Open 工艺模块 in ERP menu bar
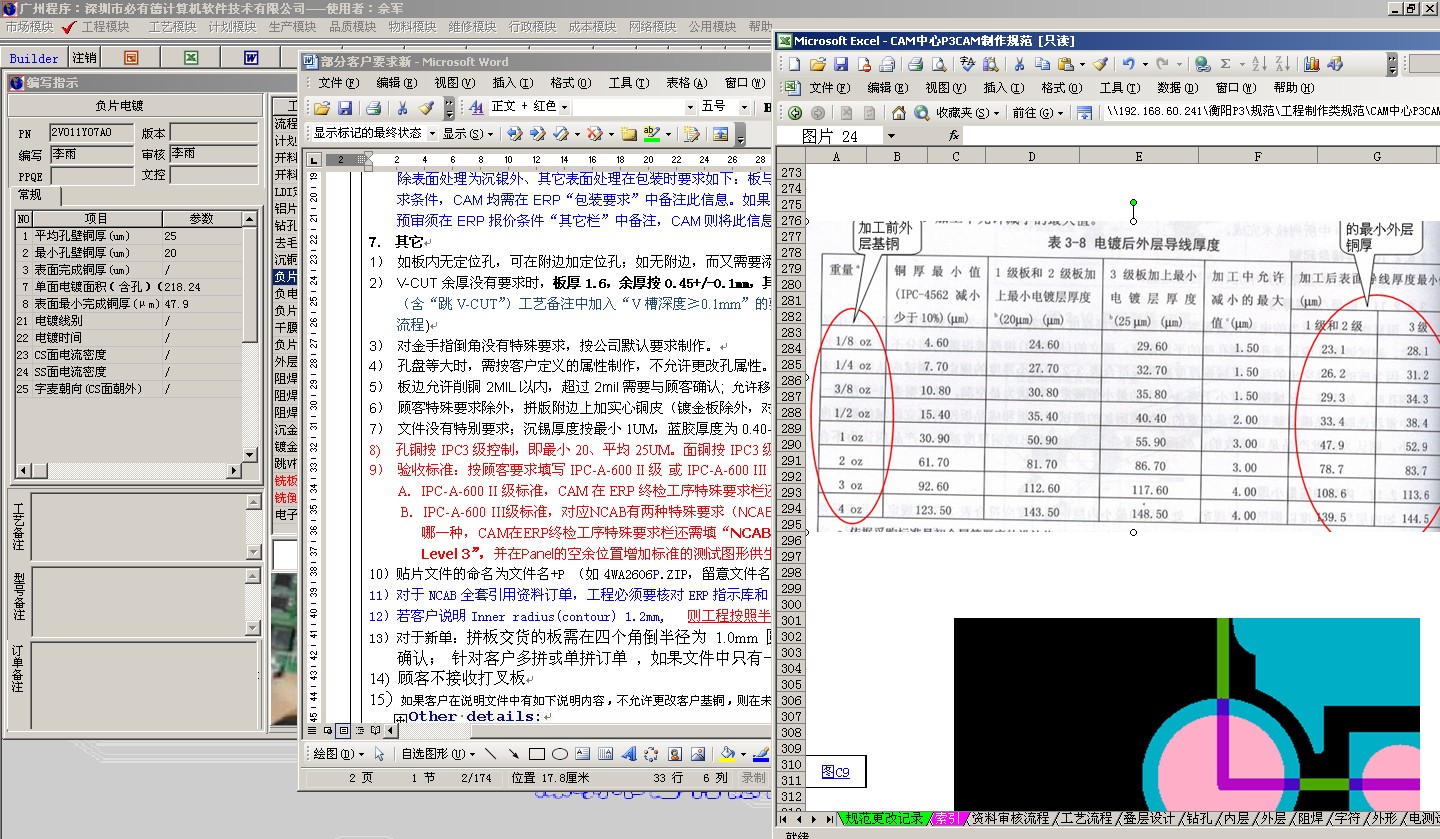 point(173,27)
